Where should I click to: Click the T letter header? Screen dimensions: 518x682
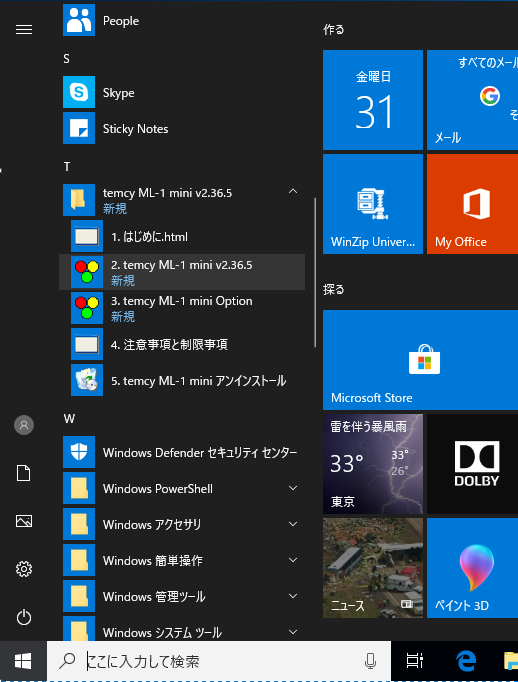point(67,167)
